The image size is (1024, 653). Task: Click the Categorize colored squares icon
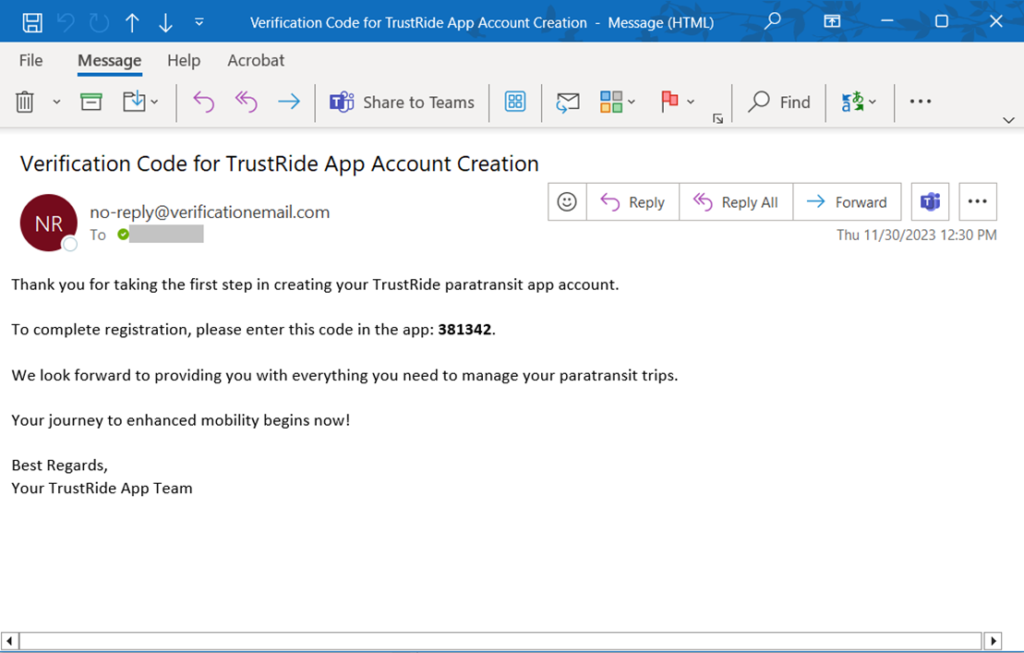pyautogui.click(x=611, y=102)
